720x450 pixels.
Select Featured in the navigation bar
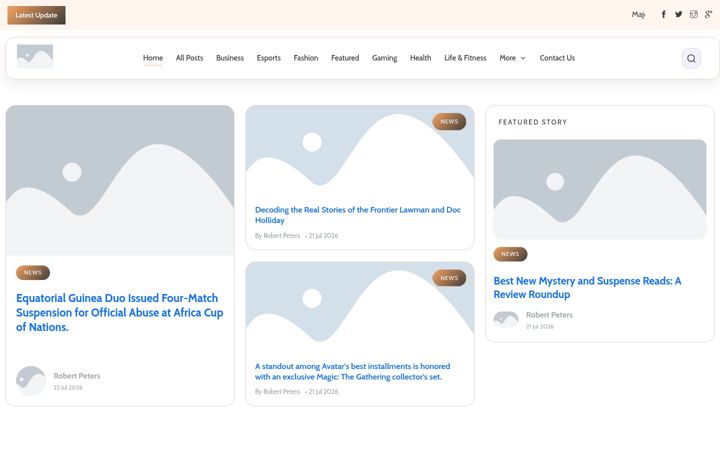coord(345,58)
